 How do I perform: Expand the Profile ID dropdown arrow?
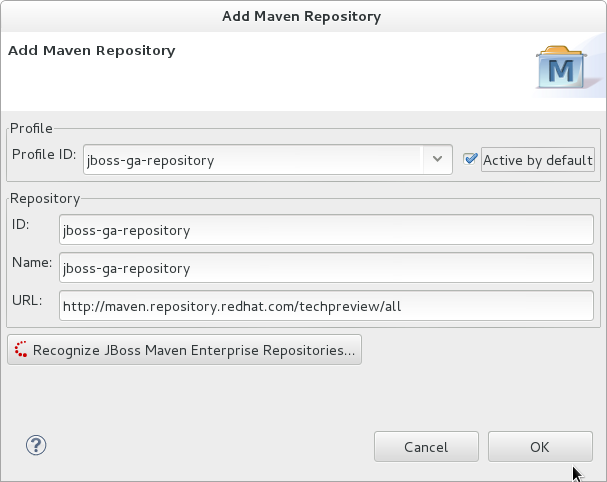pyautogui.click(x=437, y=159)
